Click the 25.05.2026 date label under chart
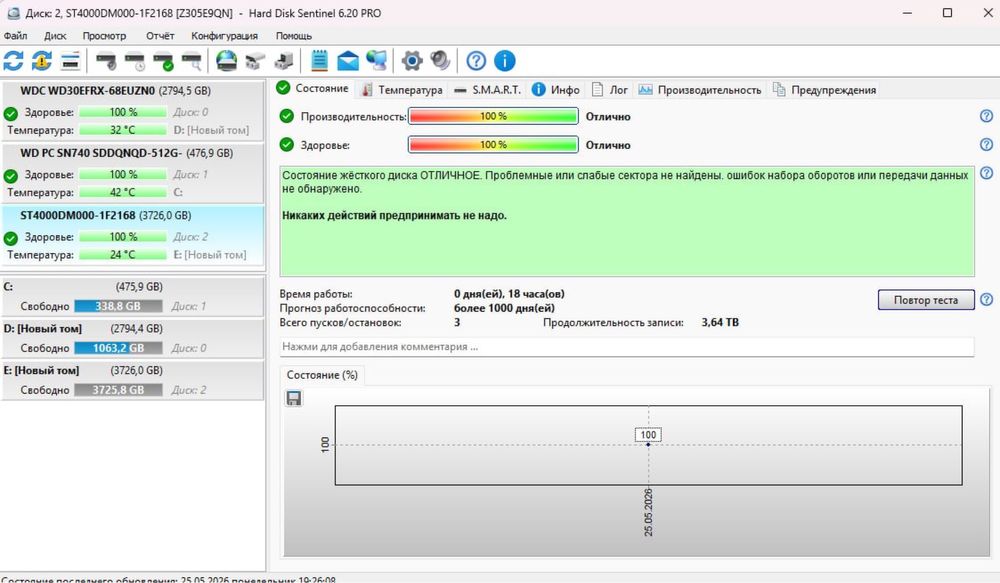The width and height of the screenshot is (1000, 583). [649, 512]
